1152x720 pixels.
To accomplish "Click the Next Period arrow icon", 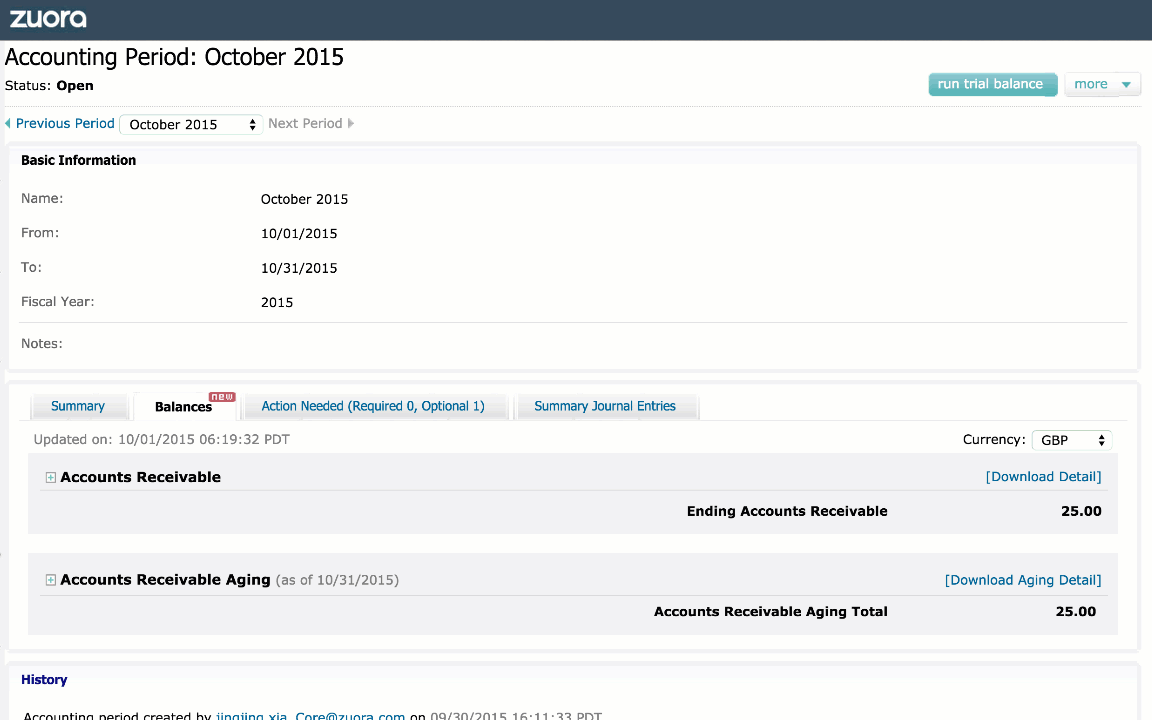I will click(x=349, y=123).
